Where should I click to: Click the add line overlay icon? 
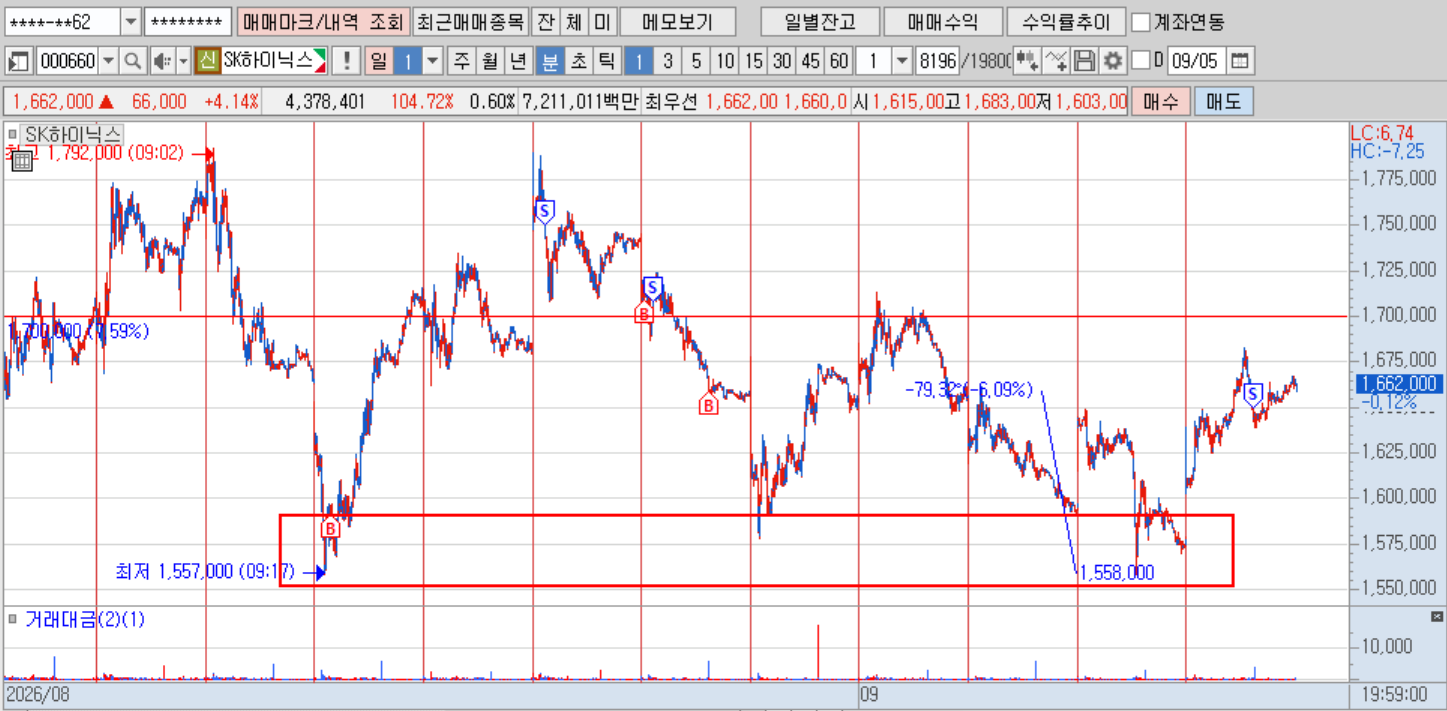point(1055,61)
